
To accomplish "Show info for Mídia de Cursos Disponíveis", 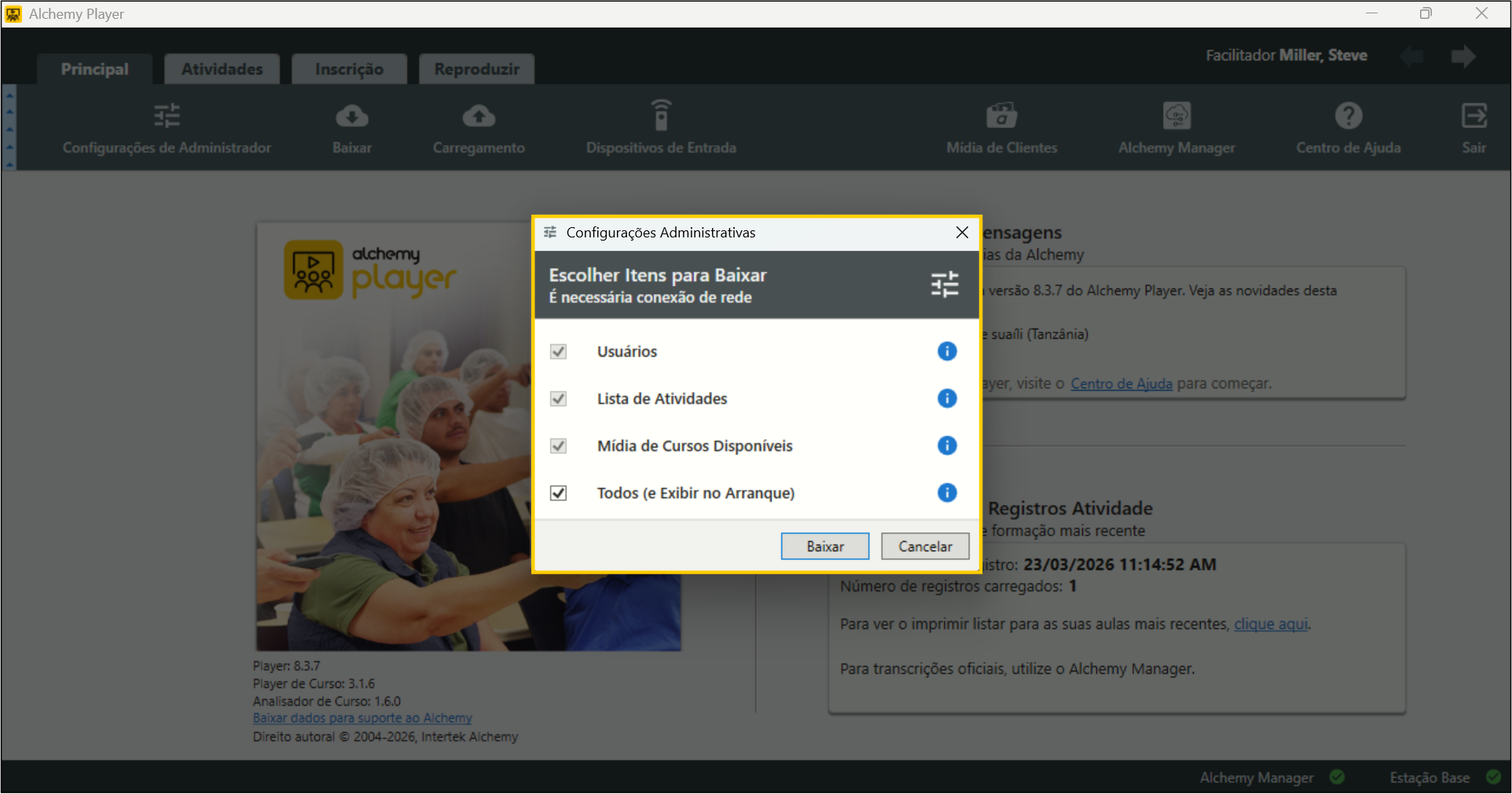I will click(947, 446).
